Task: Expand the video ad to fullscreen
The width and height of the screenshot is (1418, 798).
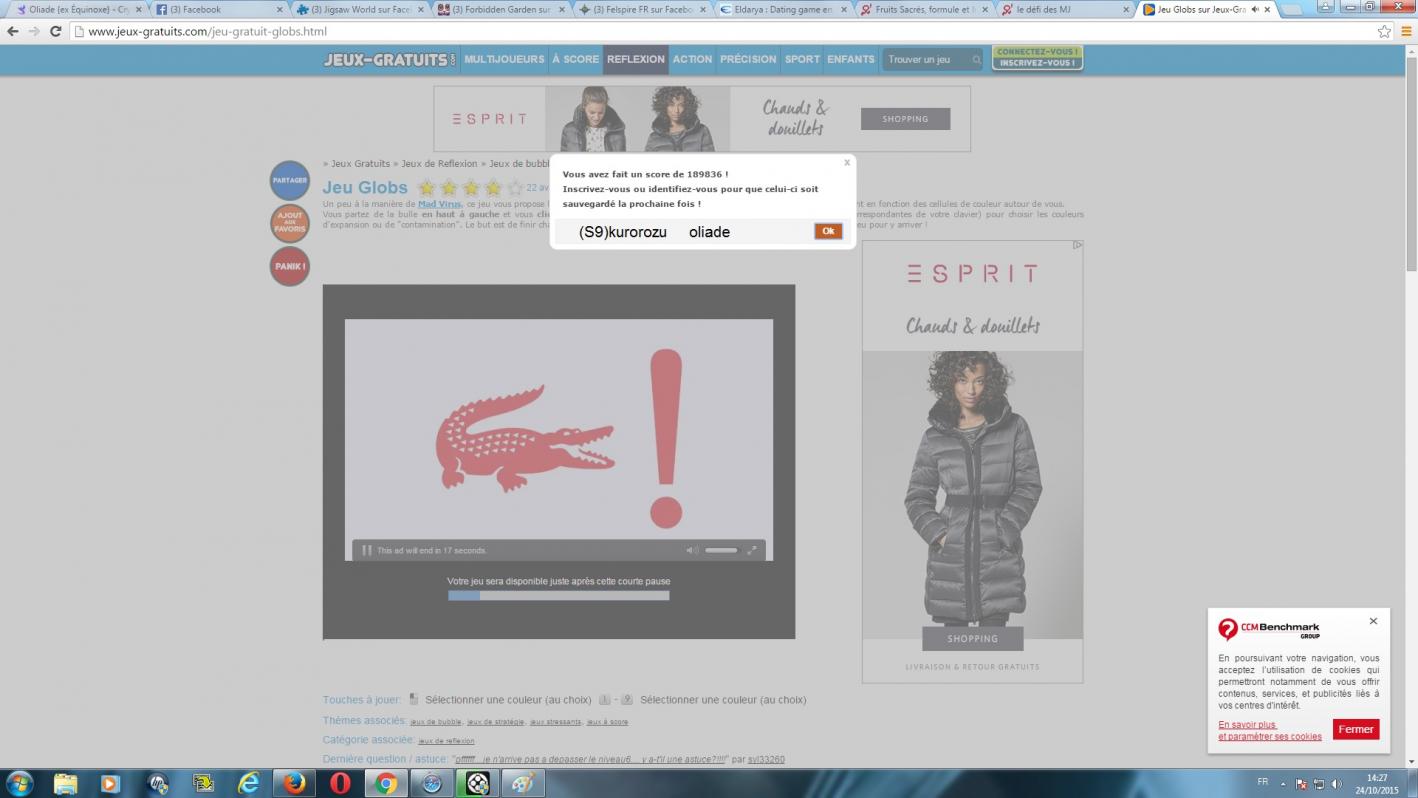Action: [752, 550]
